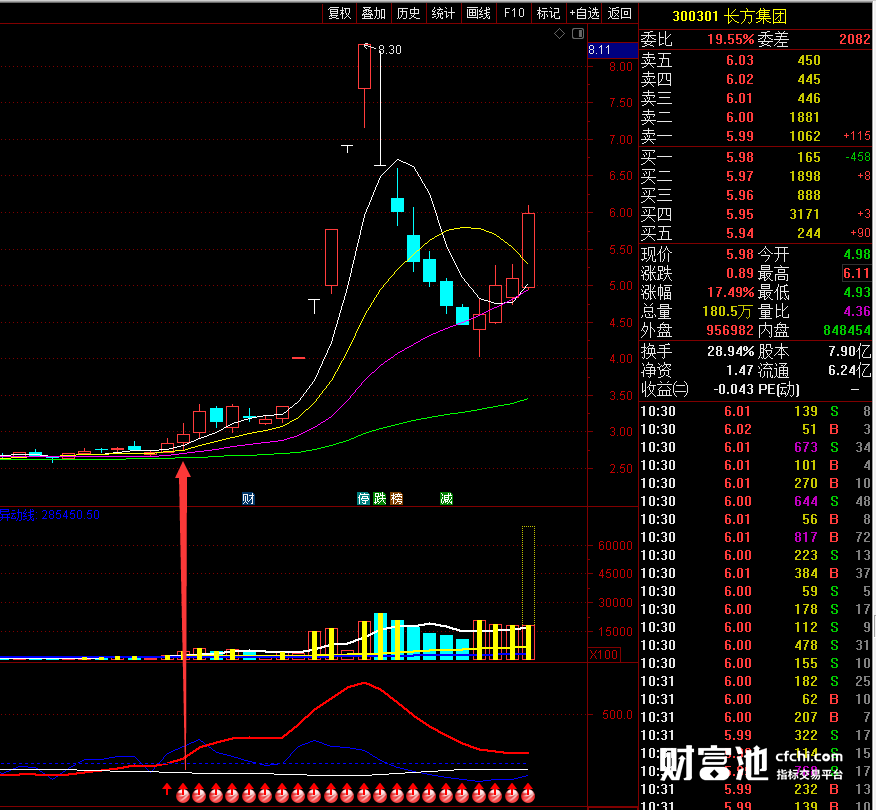Screen dimensions: 876x810
Task: Click 买五 price 5.94
Action: (x=740, y=233)
